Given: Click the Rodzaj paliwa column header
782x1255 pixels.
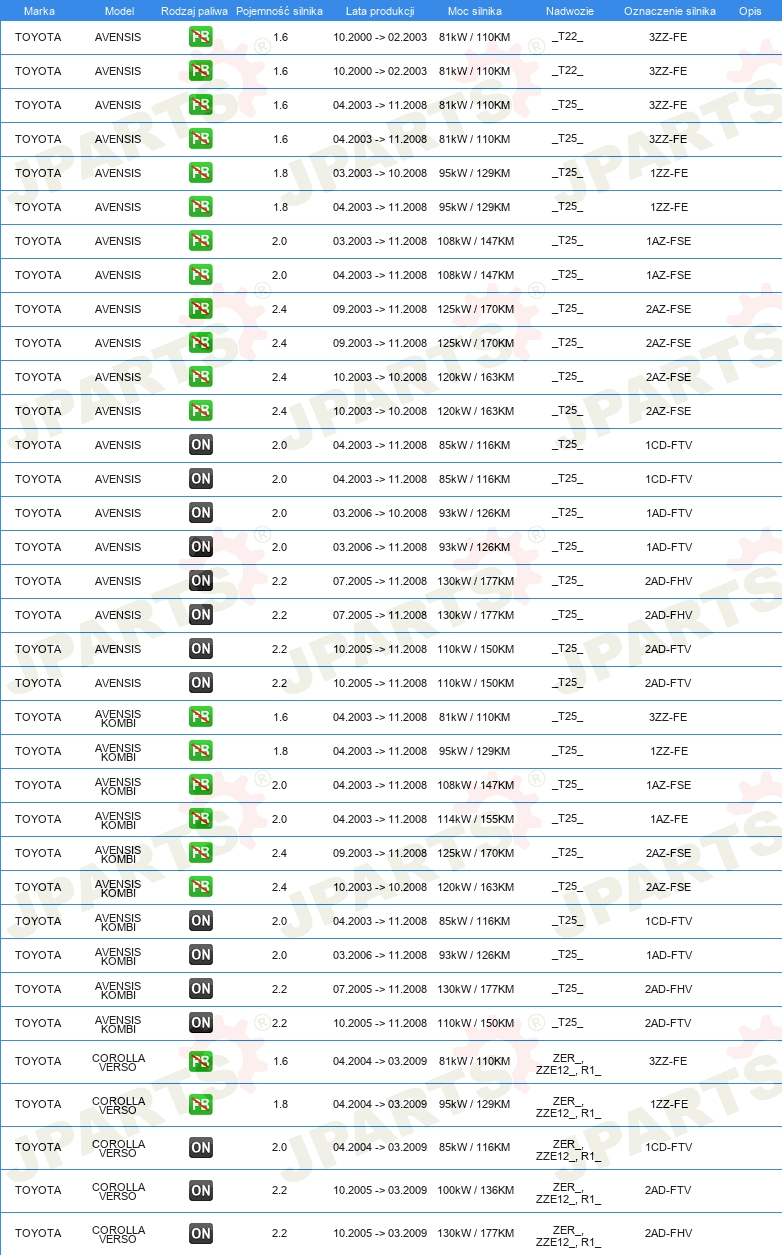Looking at the screenshot, I should pos(194,11).
